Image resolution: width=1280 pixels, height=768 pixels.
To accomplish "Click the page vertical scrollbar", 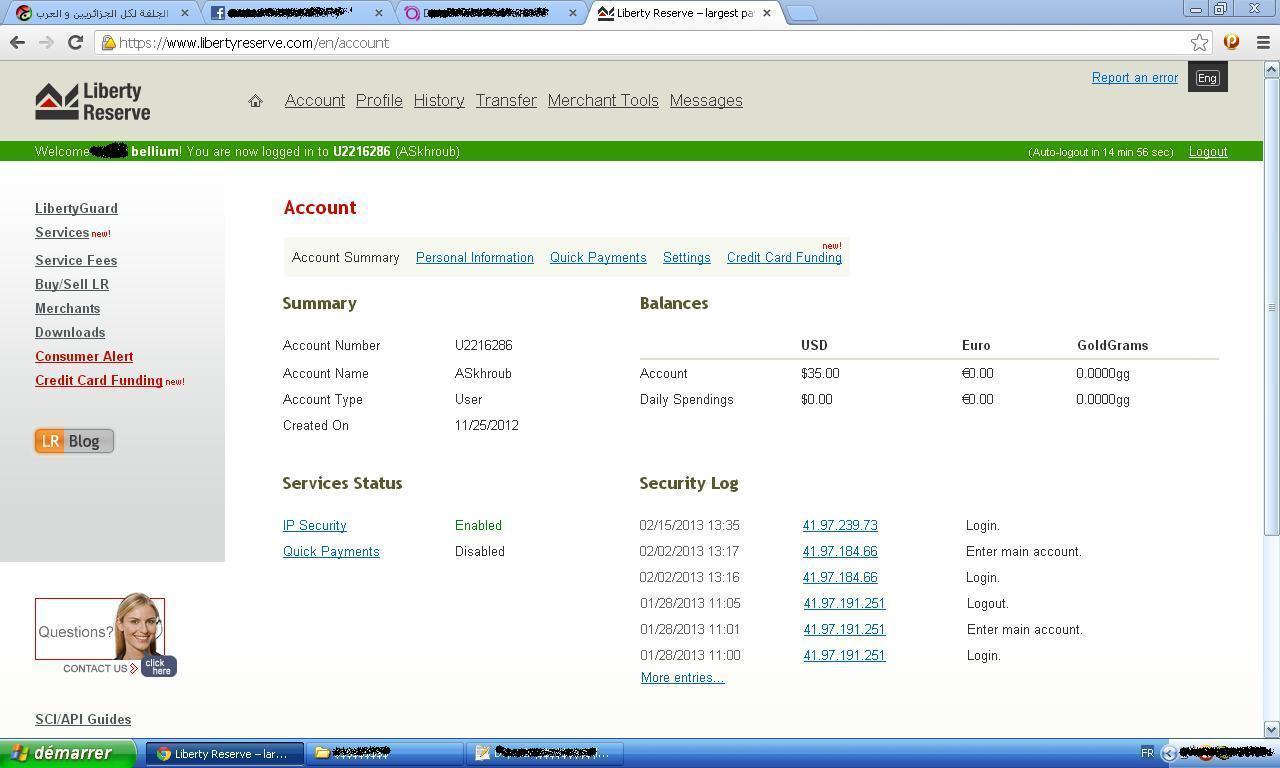I will click(1272, 308).
